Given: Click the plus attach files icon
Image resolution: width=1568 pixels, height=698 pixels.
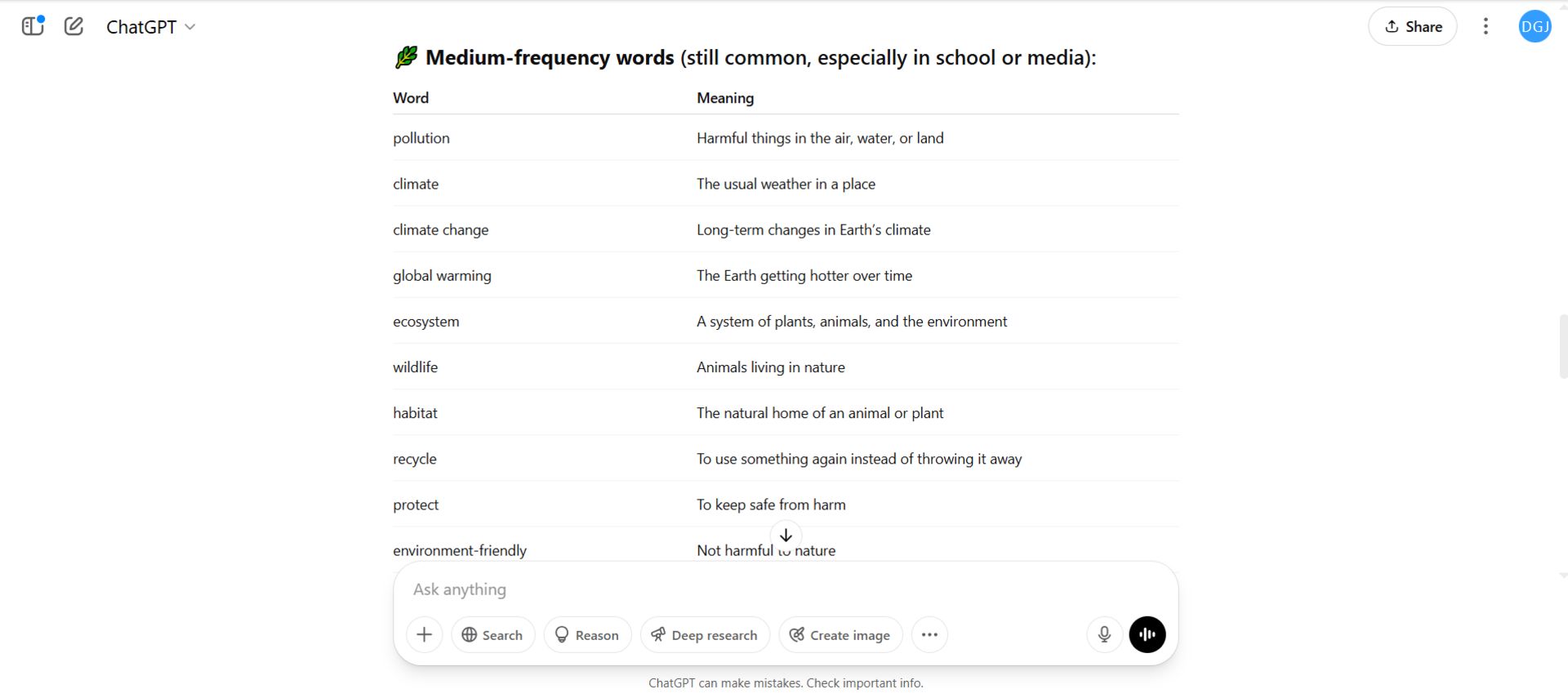Looking at the screenshot, I should click(x=424, y=634).
